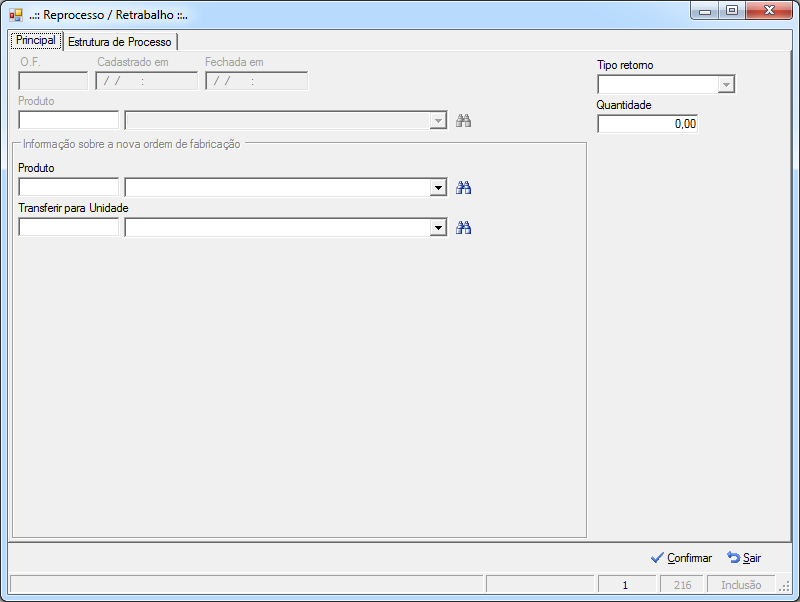Click the 'Inclusão' status bar text
Screen dimensions: 800x602
click(741, 585)
